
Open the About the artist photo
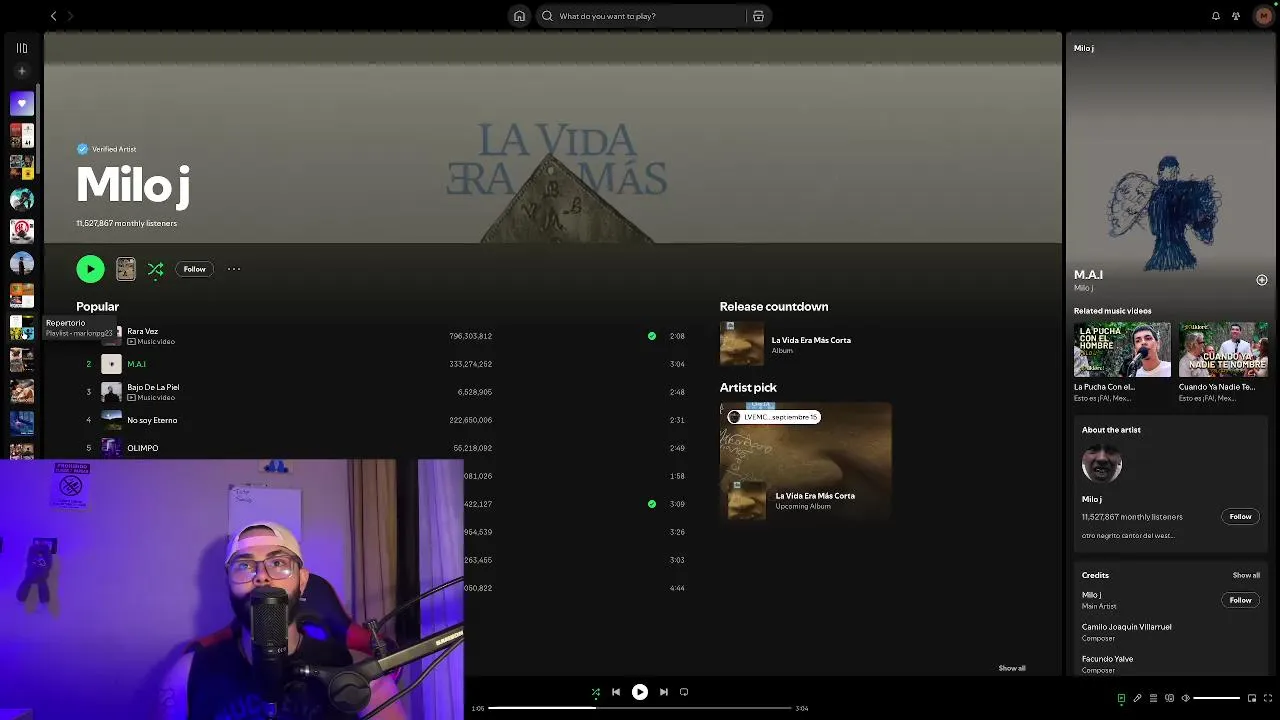pyautogui.click(x=1102, y=463)
